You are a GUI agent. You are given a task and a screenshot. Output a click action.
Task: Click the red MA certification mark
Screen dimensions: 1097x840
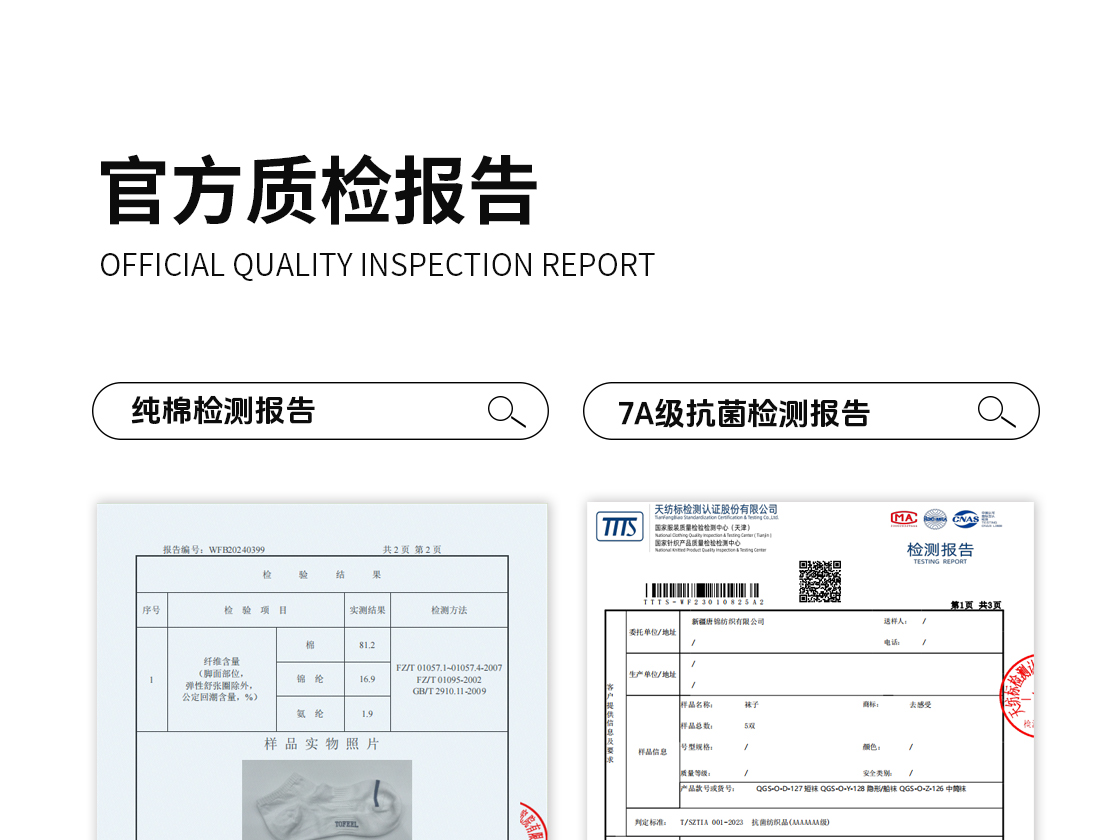[903, 518]
